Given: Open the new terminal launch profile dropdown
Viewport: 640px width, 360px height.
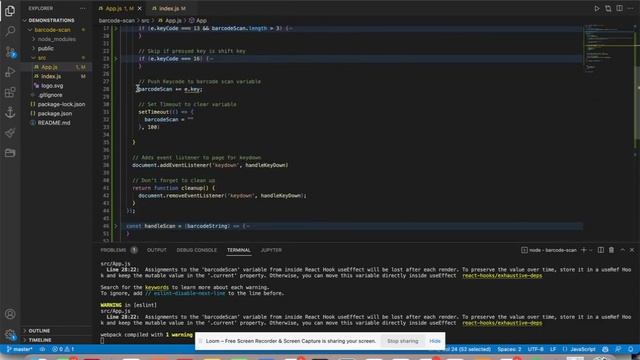Looking at the screenshot, I should (x=591, y=250).
